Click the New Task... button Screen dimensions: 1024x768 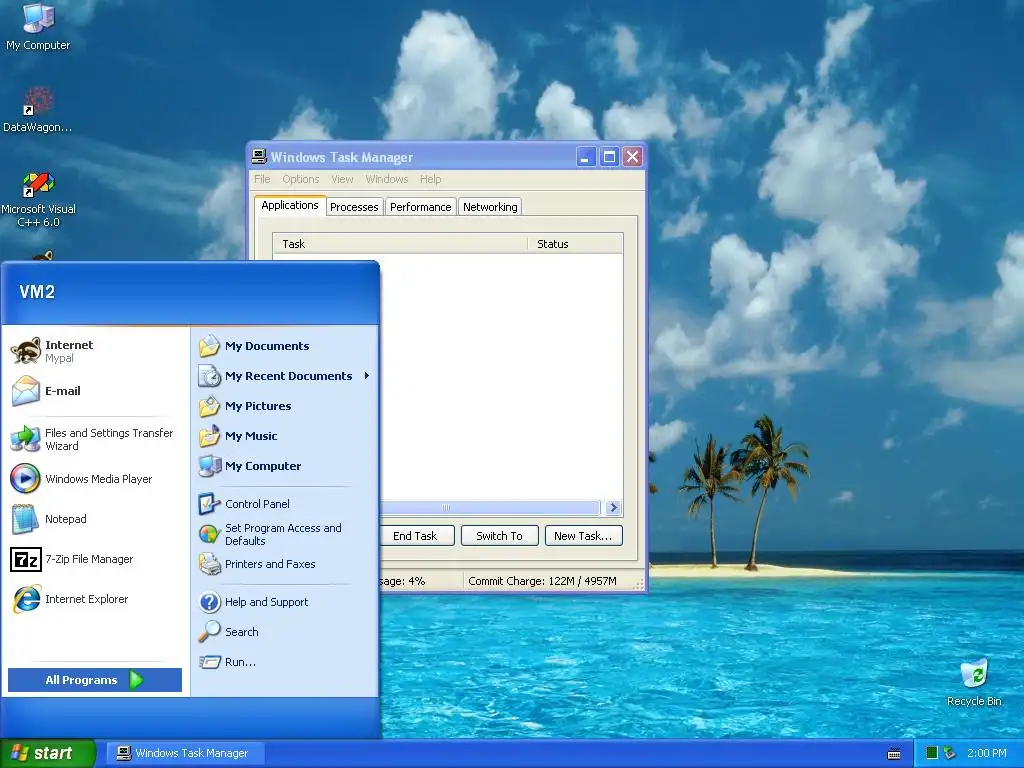(x=583, y=536)
